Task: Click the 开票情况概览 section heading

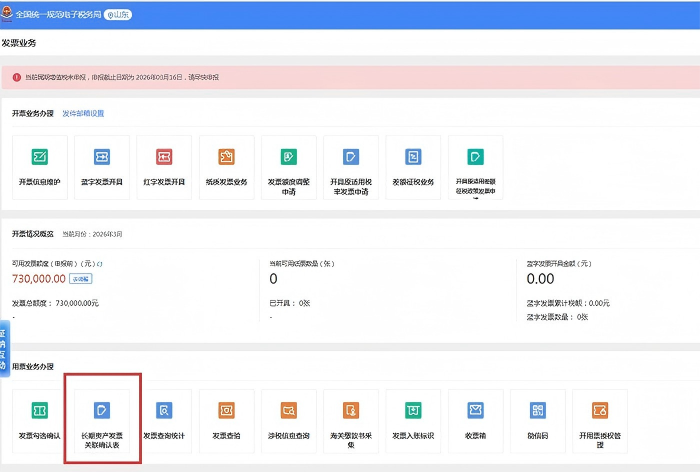Action: point(33,234)
